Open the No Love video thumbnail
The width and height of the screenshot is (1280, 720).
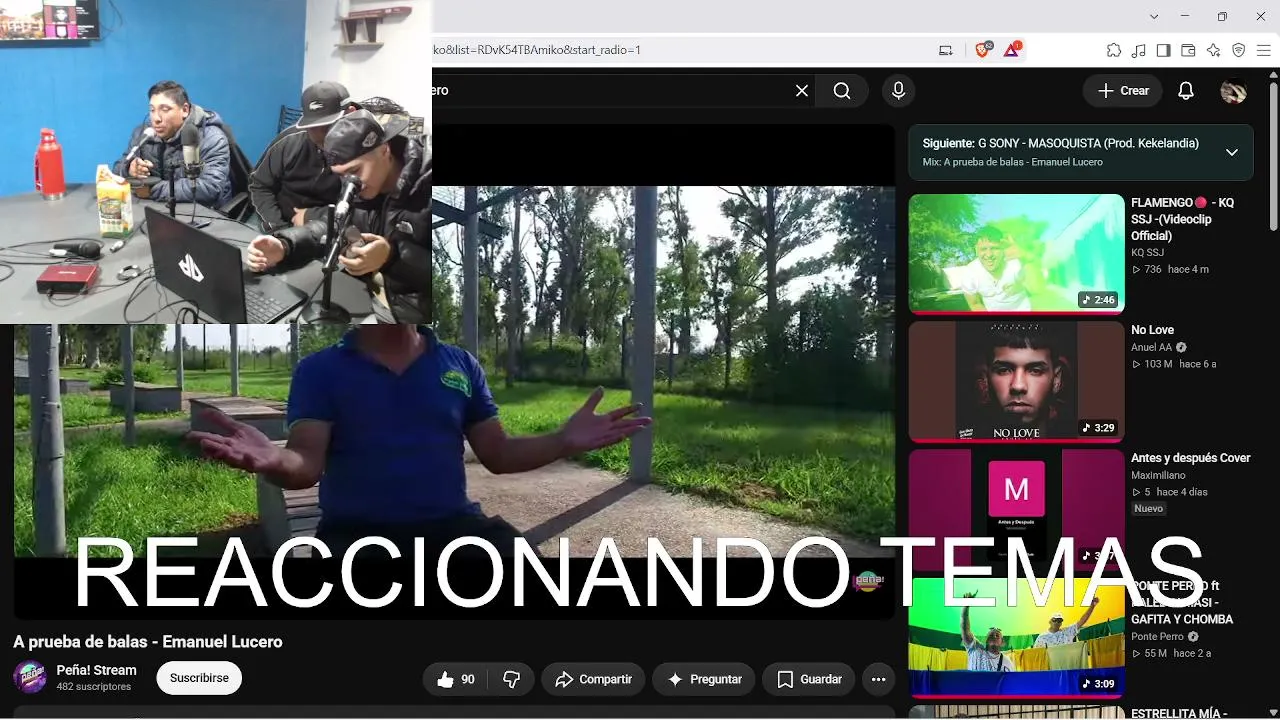[1016, 381]
